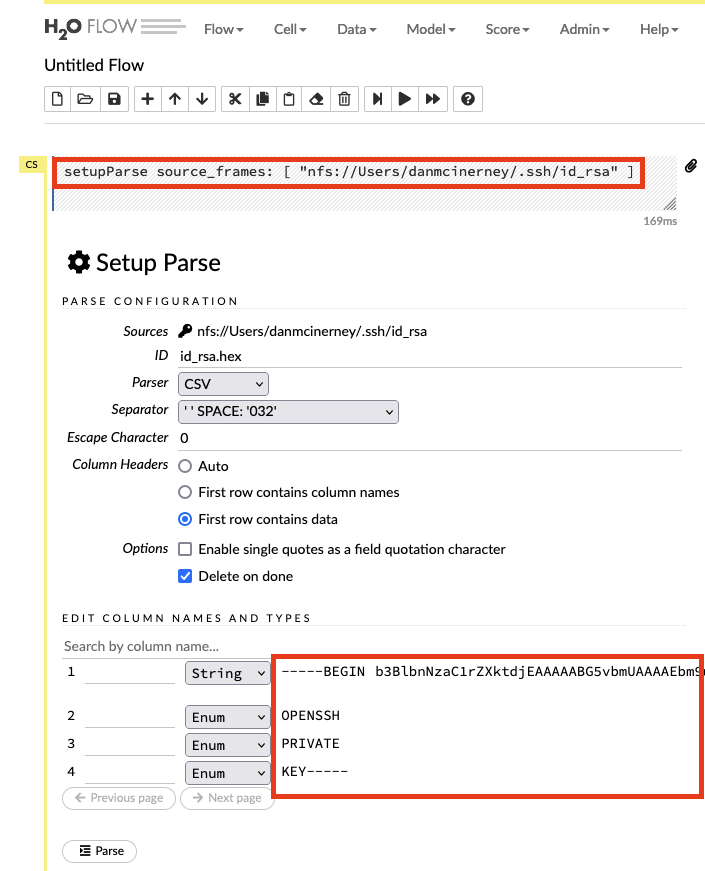Open the Parser CSV dropdown
Image resolution: width=705 pixels, height=871 pixels.
coord(223,384)
